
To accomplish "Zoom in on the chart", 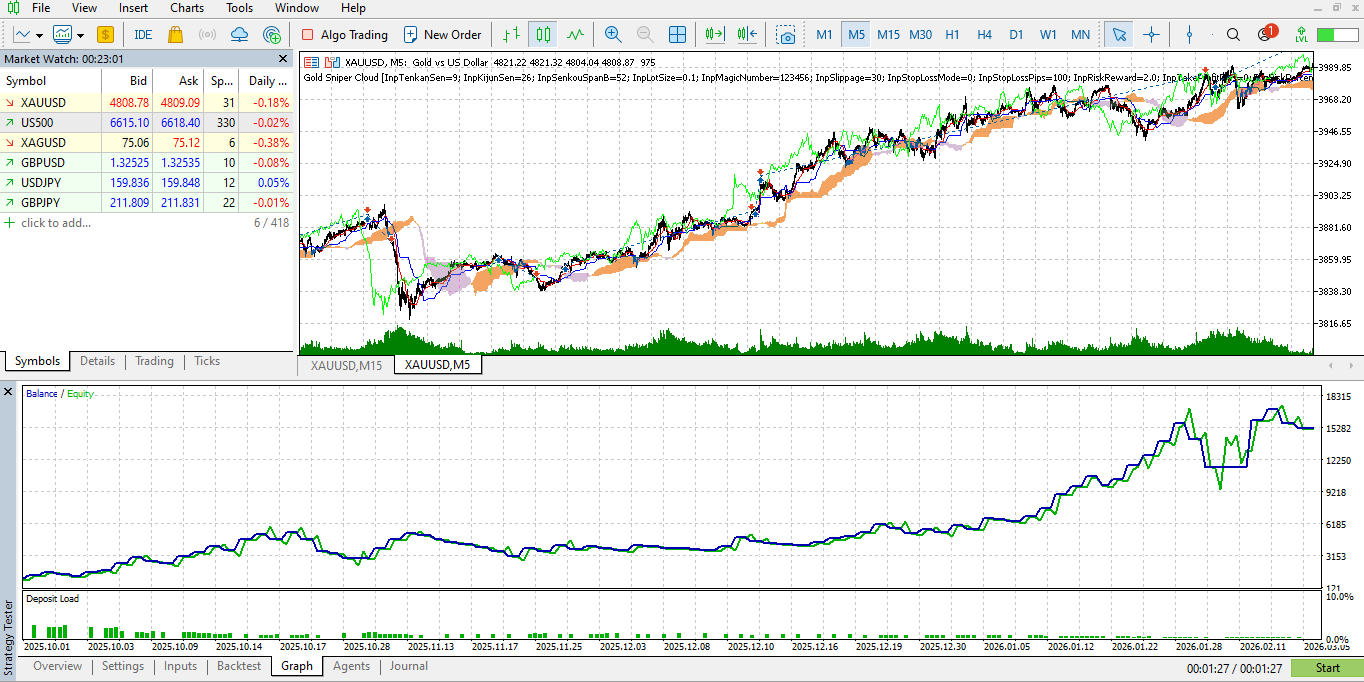I will [x=613, y=34].
